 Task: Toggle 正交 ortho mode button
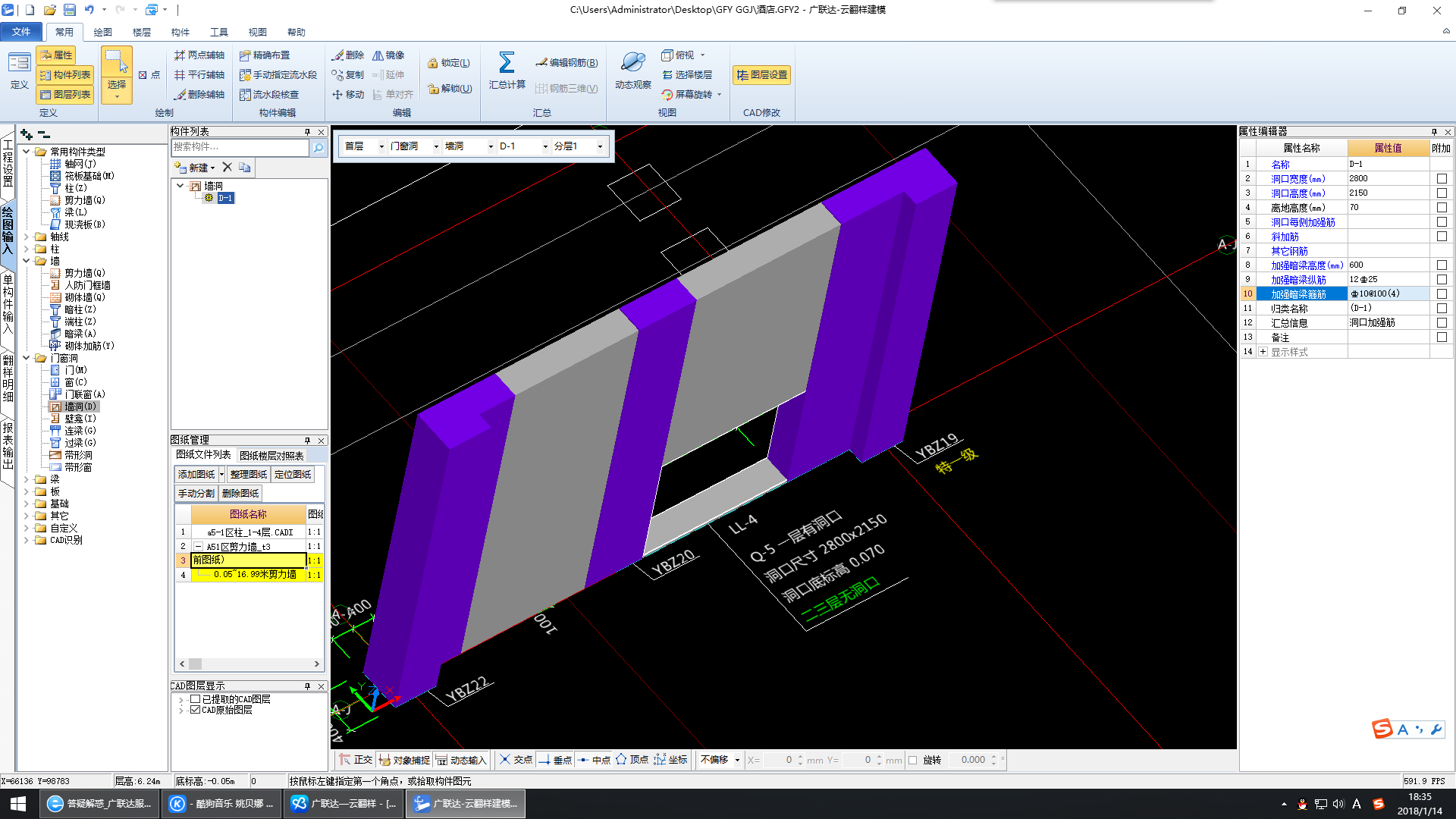[x=356, y=760]
